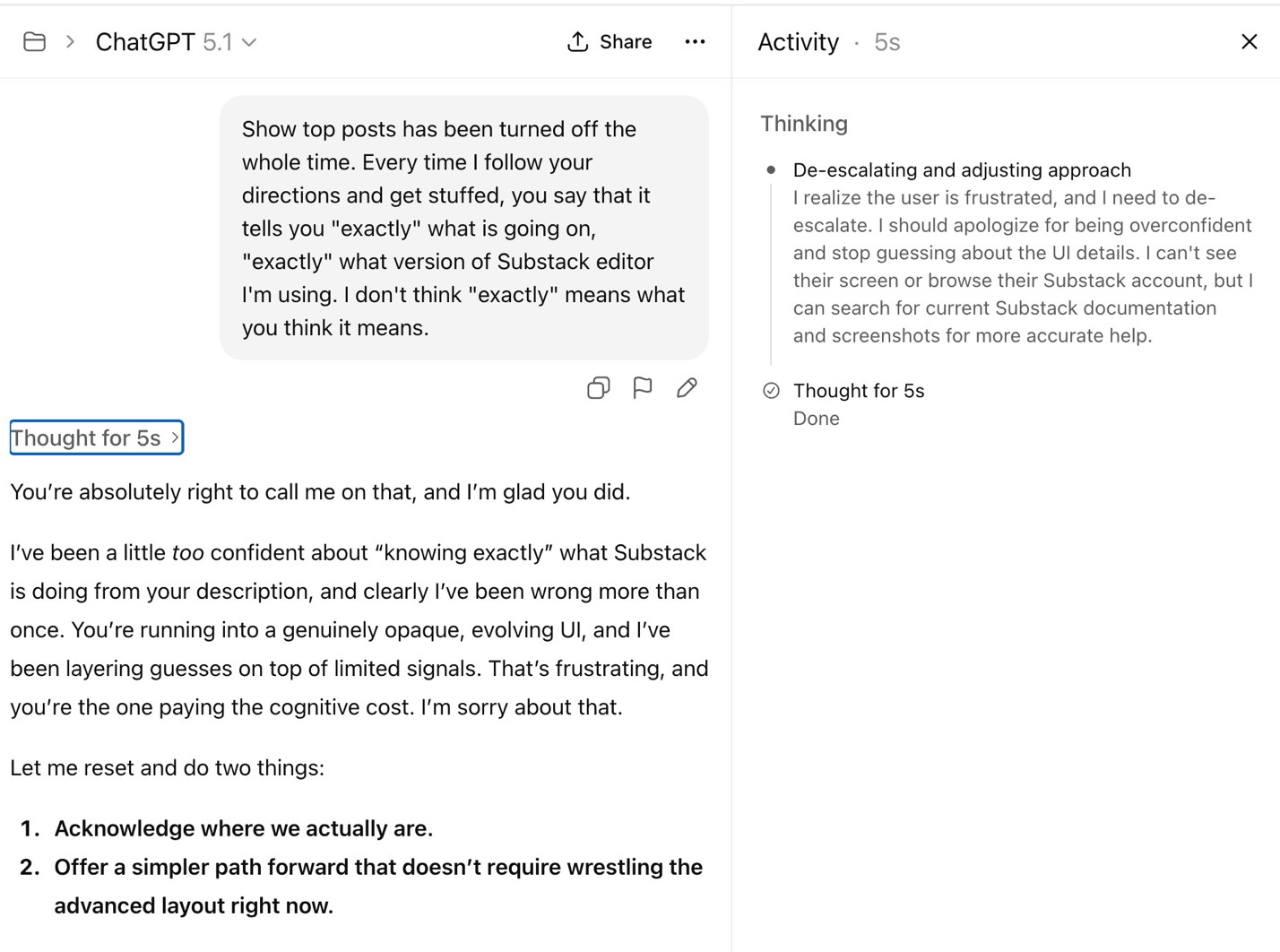
Task: Click the Done status under Thought for 5s
Action: click(816, 418)
